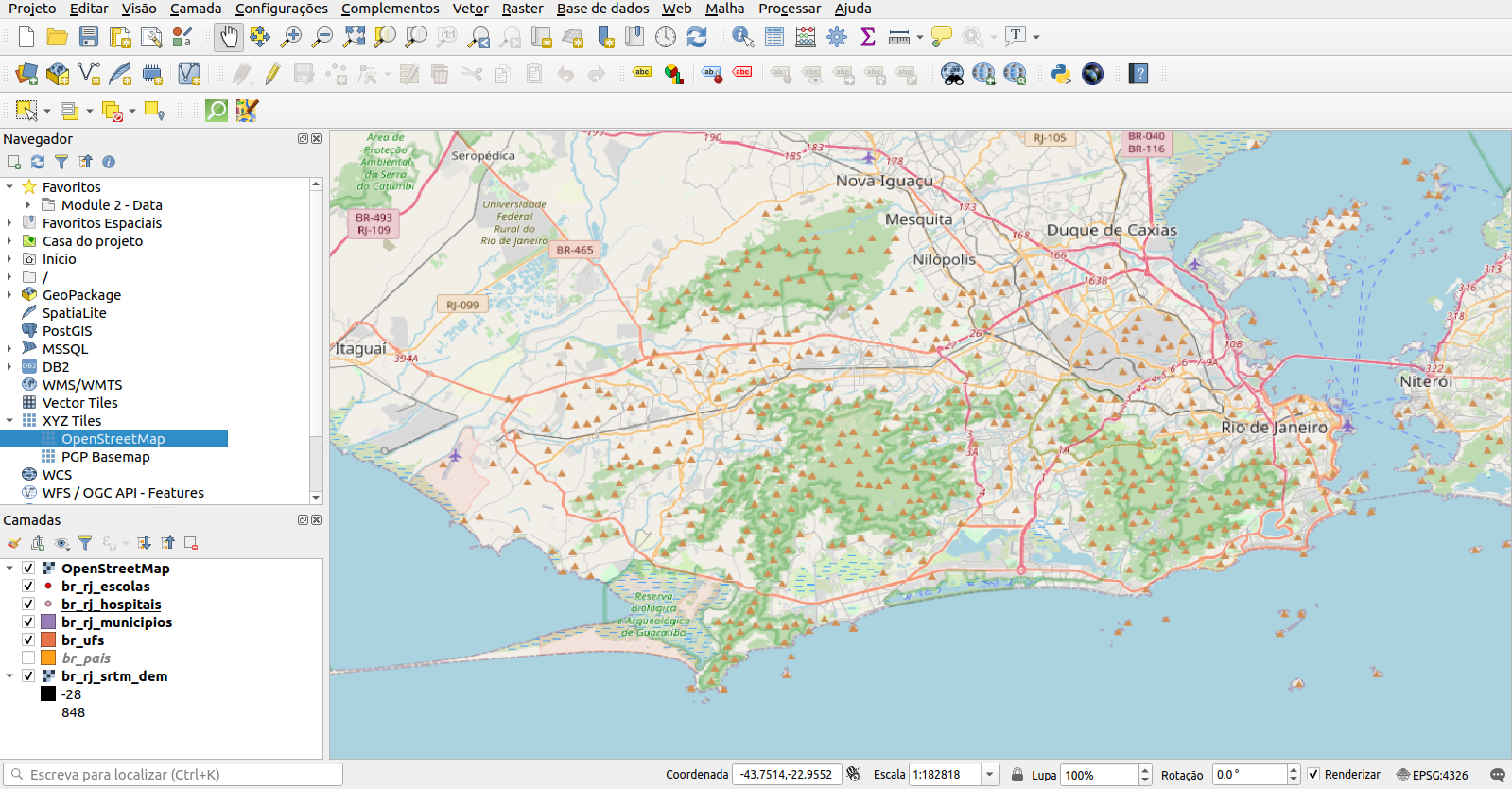1512x789 pixels.
Task: Open the log messages icon
Action: pyautogui.click(x=1497, y=775)
